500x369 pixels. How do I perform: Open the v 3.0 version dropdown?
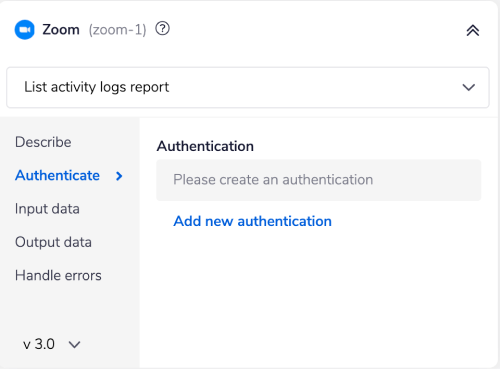[x=52, y=344]
